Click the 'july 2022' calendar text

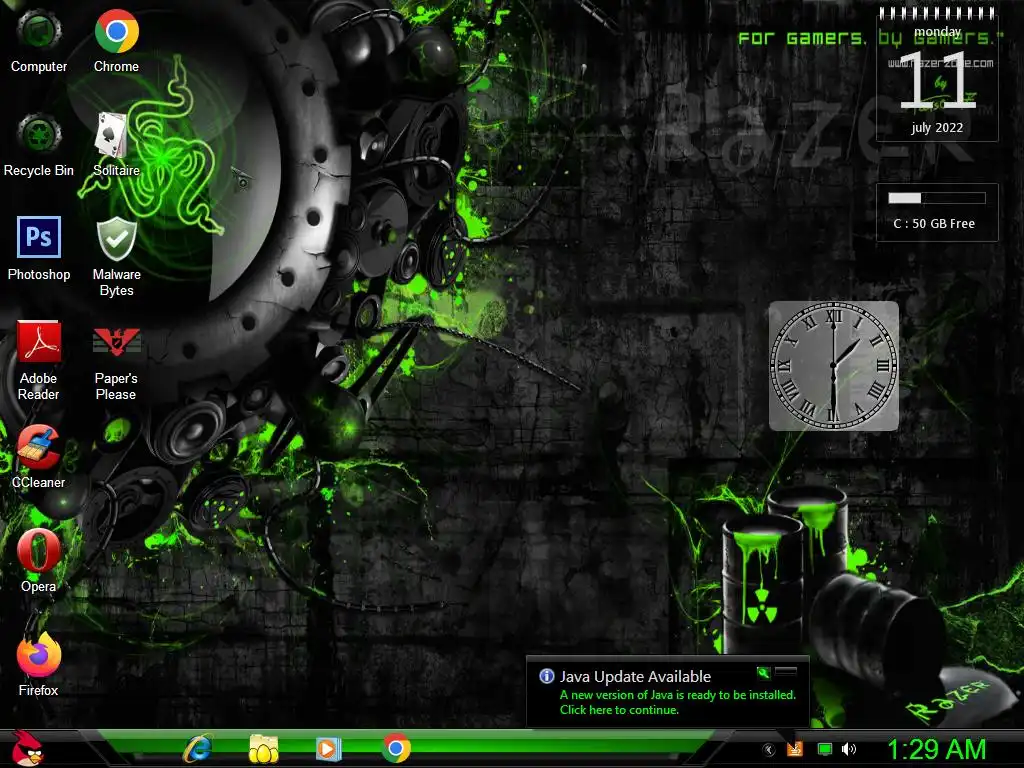937,127
